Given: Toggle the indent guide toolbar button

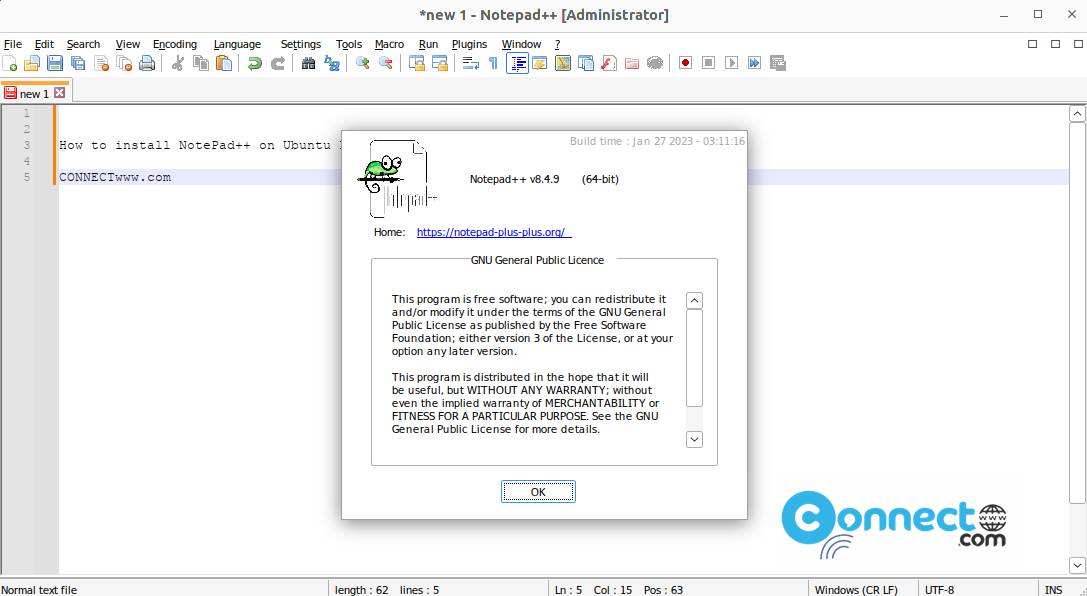Looking at the screenshot, I should click(x=517, y=64).
